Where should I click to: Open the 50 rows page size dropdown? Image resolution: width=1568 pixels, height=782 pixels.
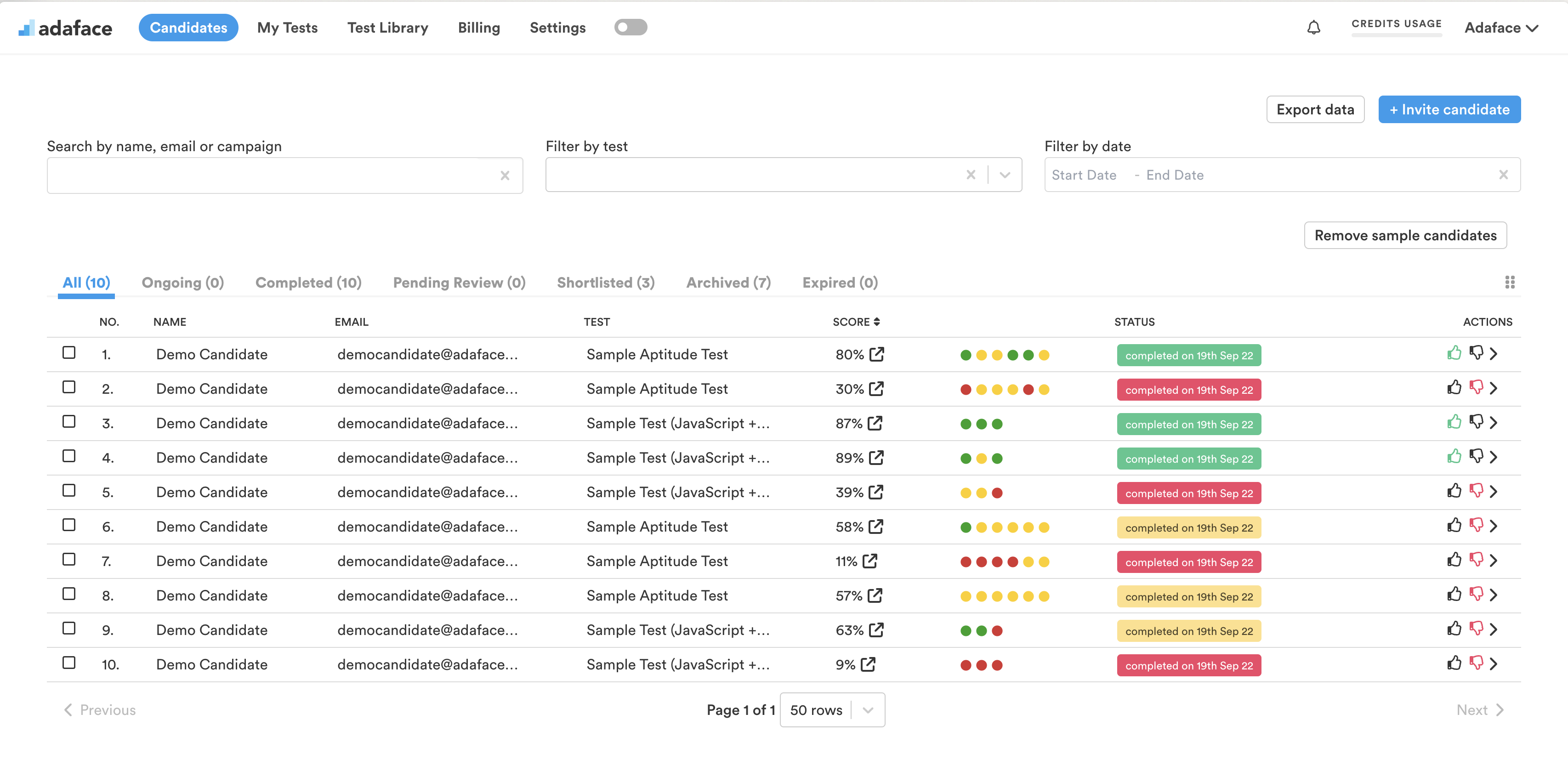pos(832,710)
